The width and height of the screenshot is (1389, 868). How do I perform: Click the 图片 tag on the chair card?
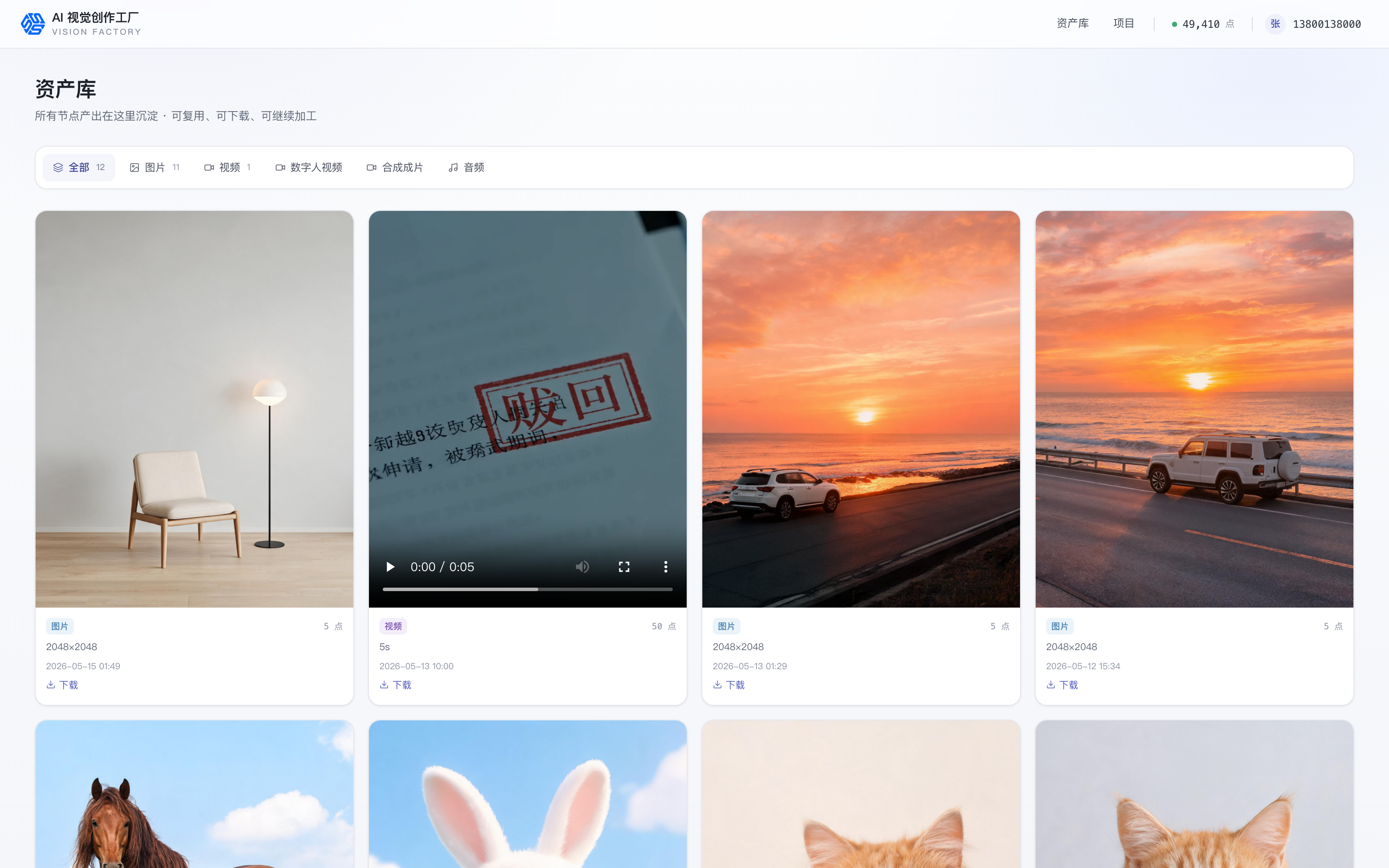(x=60, y=626)
